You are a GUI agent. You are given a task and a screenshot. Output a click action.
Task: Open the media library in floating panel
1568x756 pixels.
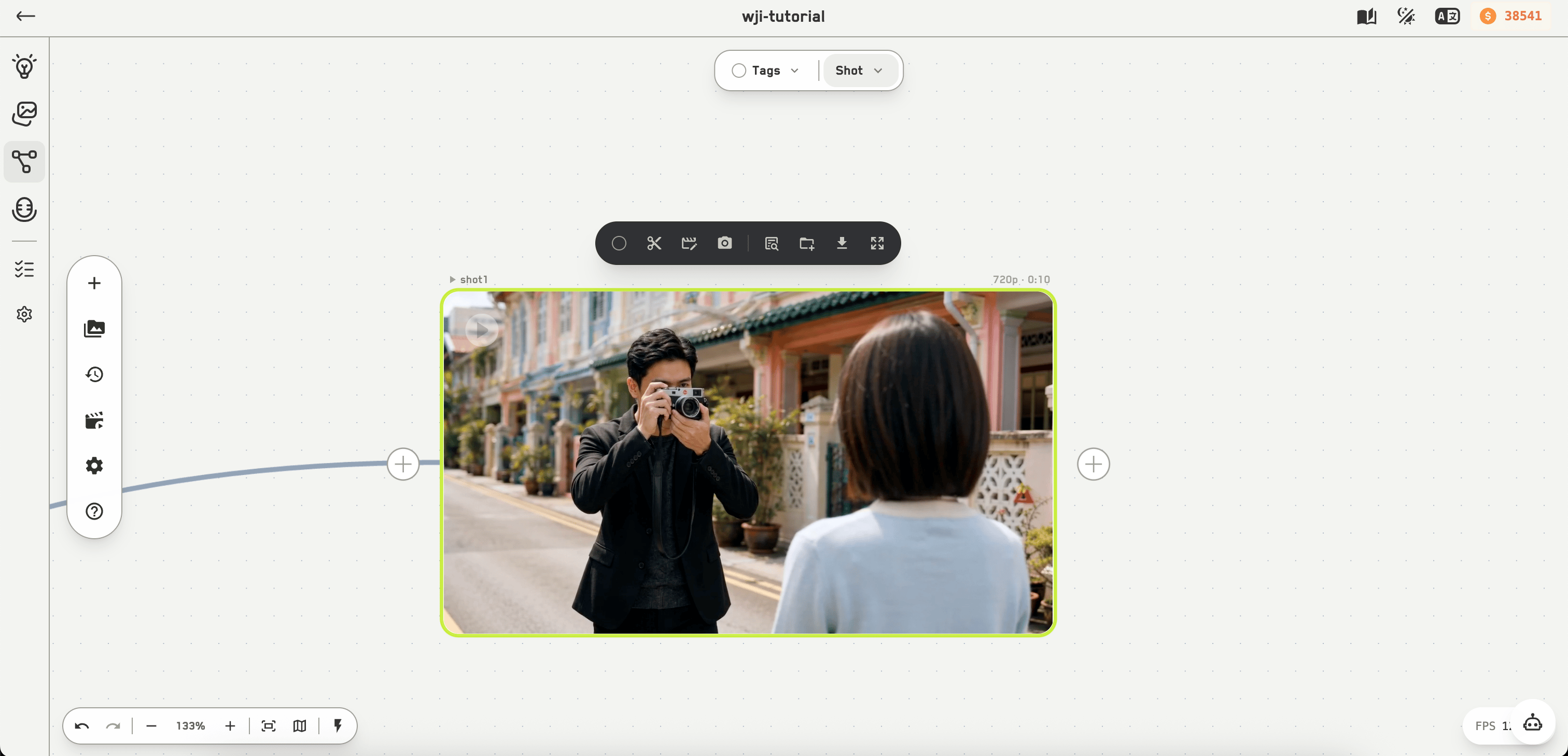(x=94, y=329)
